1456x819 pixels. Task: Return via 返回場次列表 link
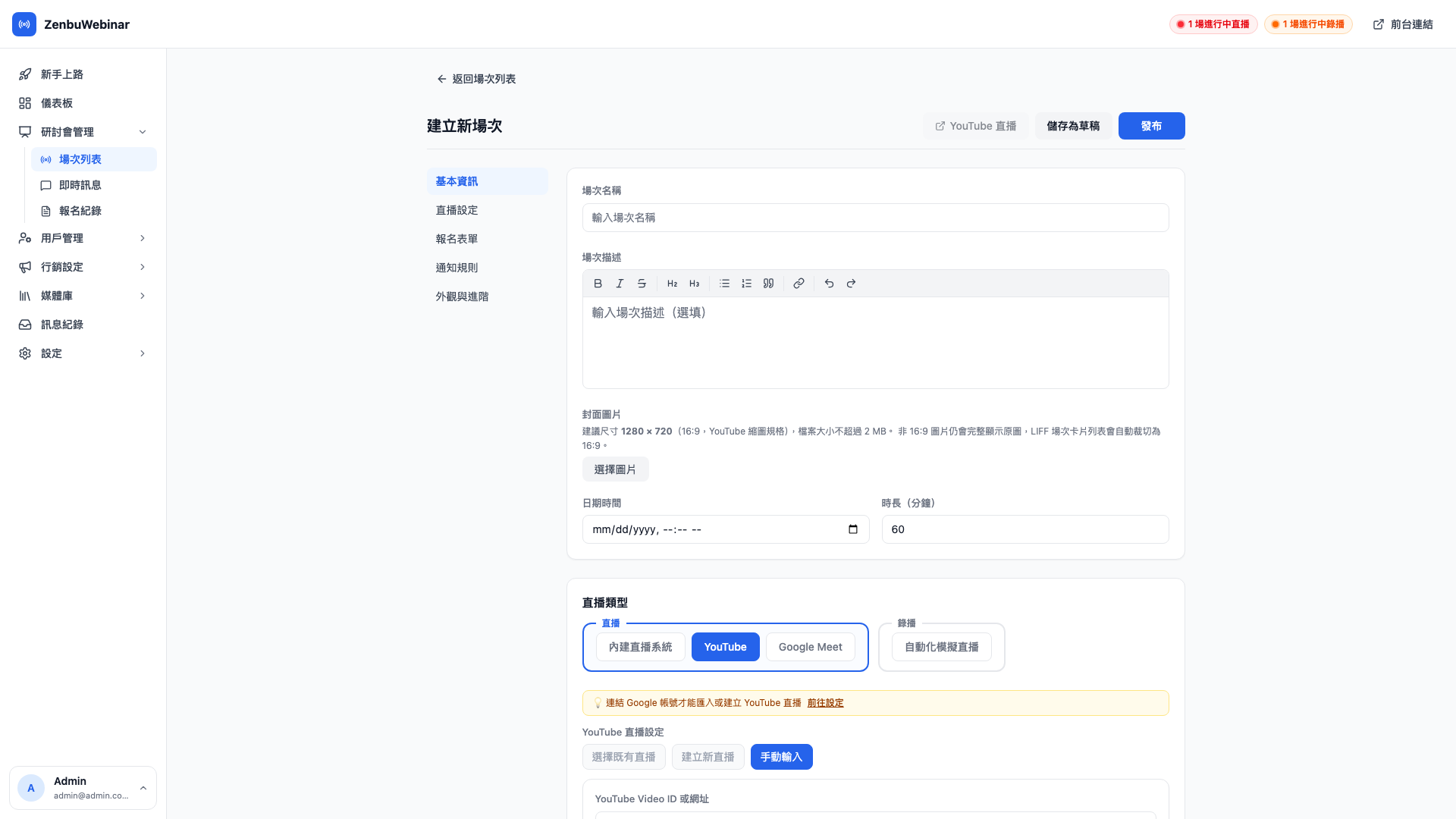pos(476,79)
